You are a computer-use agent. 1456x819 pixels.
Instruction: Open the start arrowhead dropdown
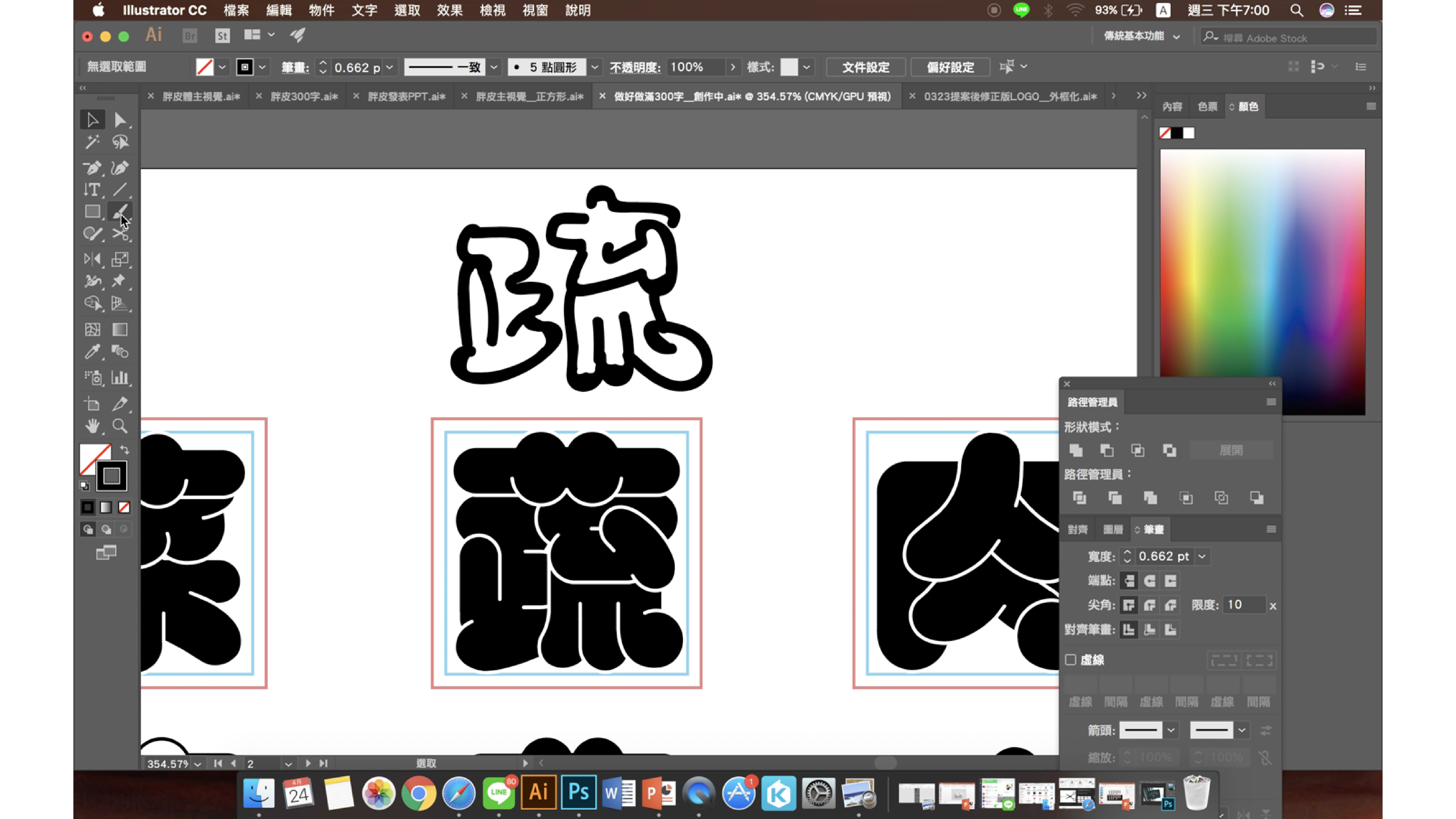click(1171, 730)
